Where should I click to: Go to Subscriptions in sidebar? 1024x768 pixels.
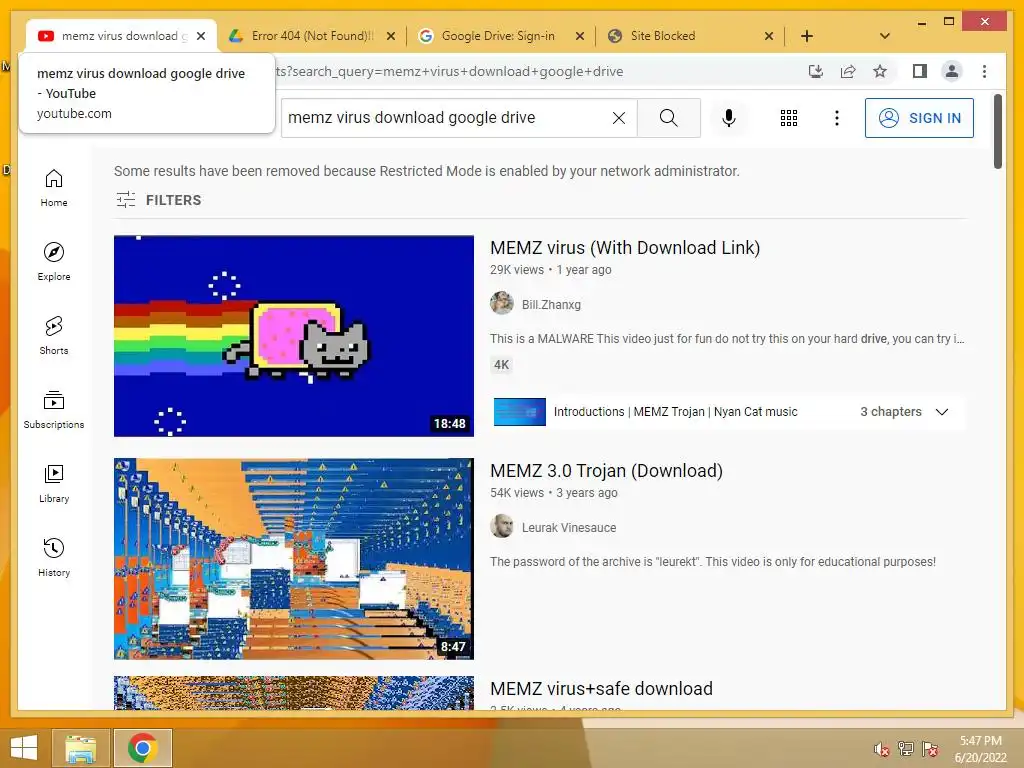(x=54, y=409)
